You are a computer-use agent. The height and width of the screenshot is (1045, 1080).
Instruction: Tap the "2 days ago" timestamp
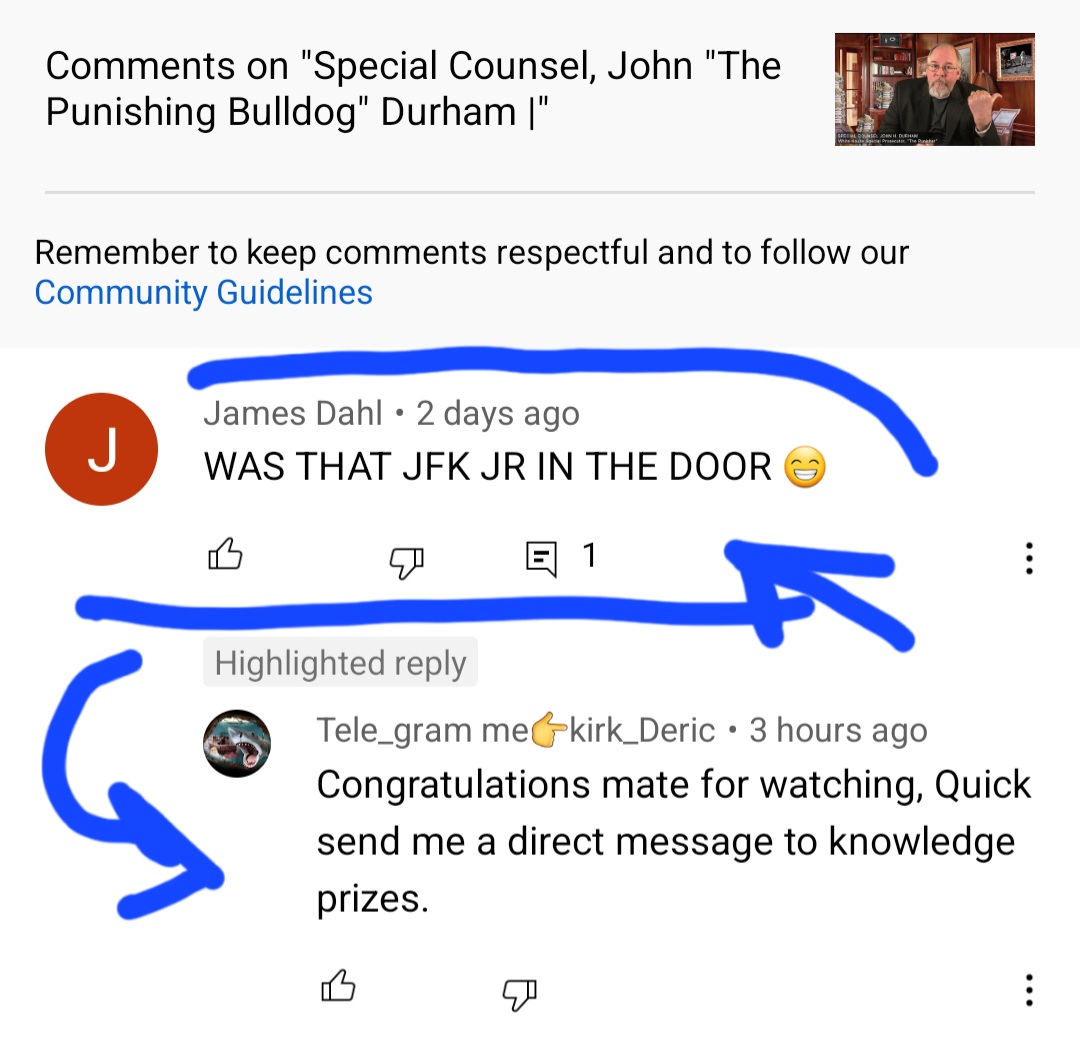pyautogui.click(x=498, y=414)
